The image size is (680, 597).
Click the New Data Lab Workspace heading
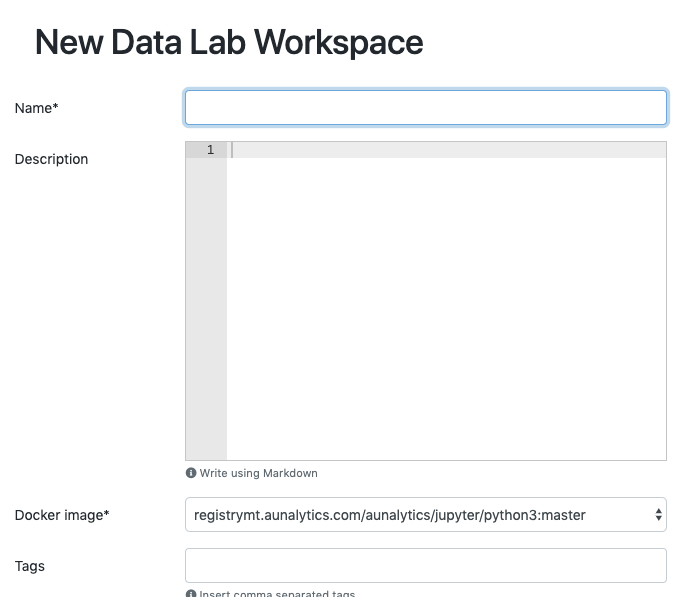[229, 42]
